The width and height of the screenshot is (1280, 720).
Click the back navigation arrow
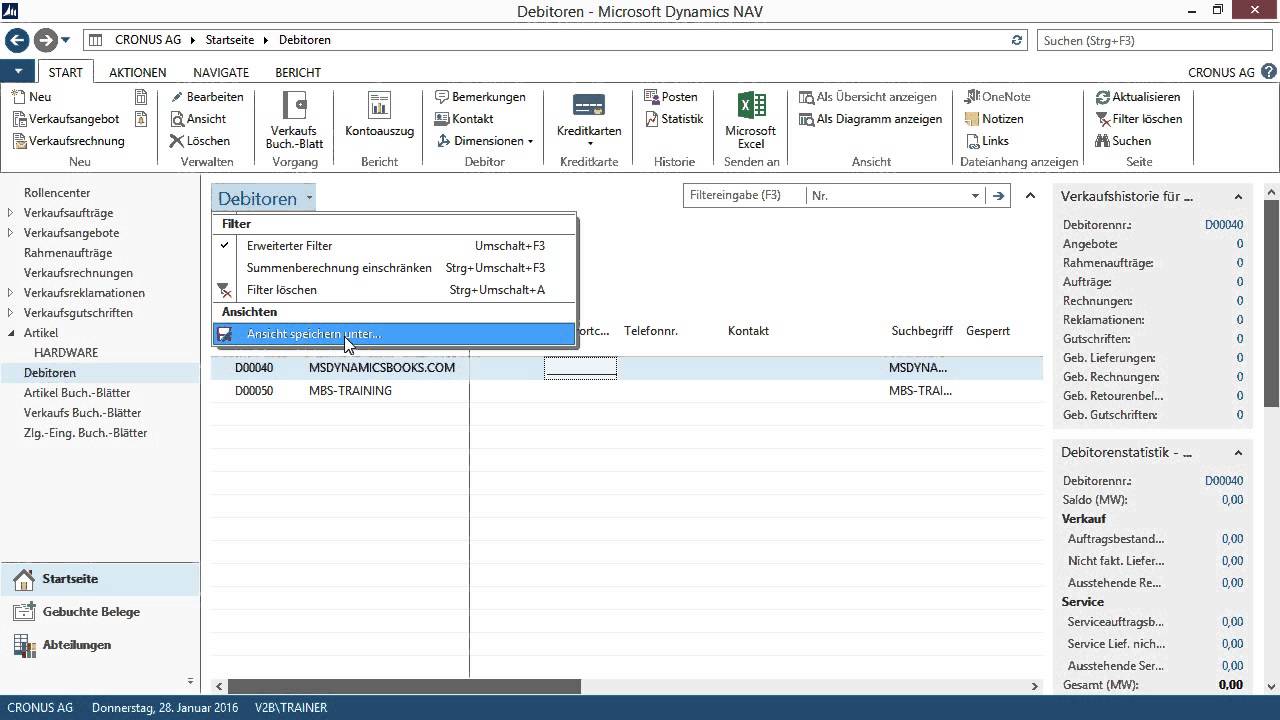[17, 40]
